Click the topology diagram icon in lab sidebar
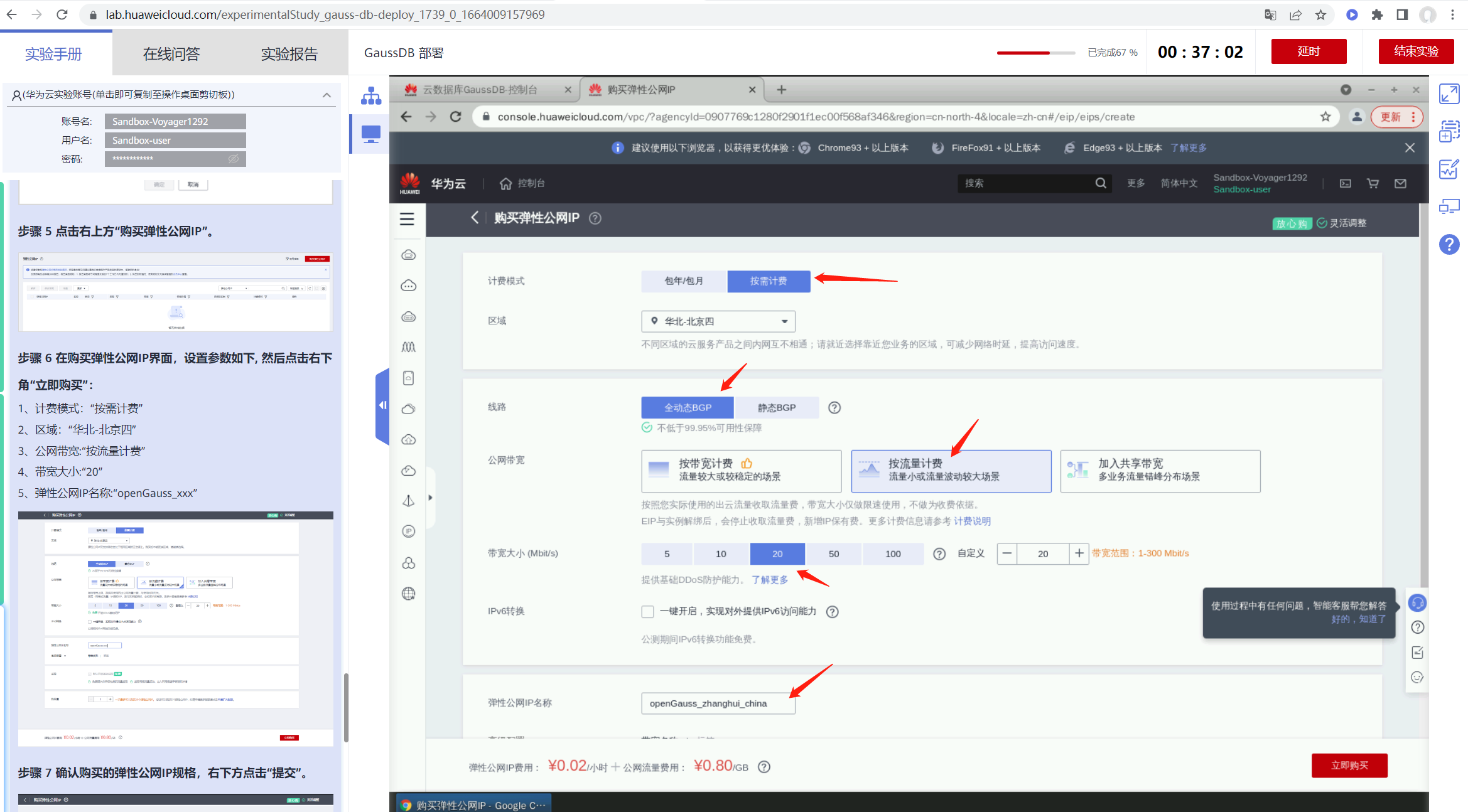 coord(371,95)
